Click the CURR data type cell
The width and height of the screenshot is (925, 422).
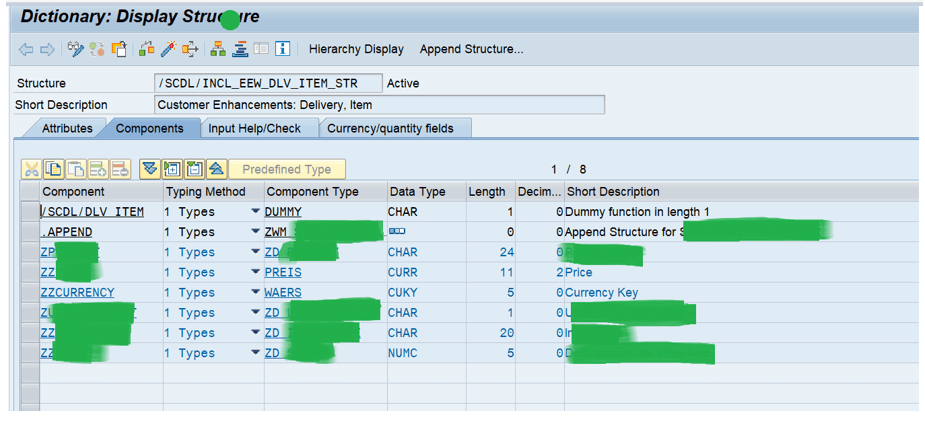427,272
